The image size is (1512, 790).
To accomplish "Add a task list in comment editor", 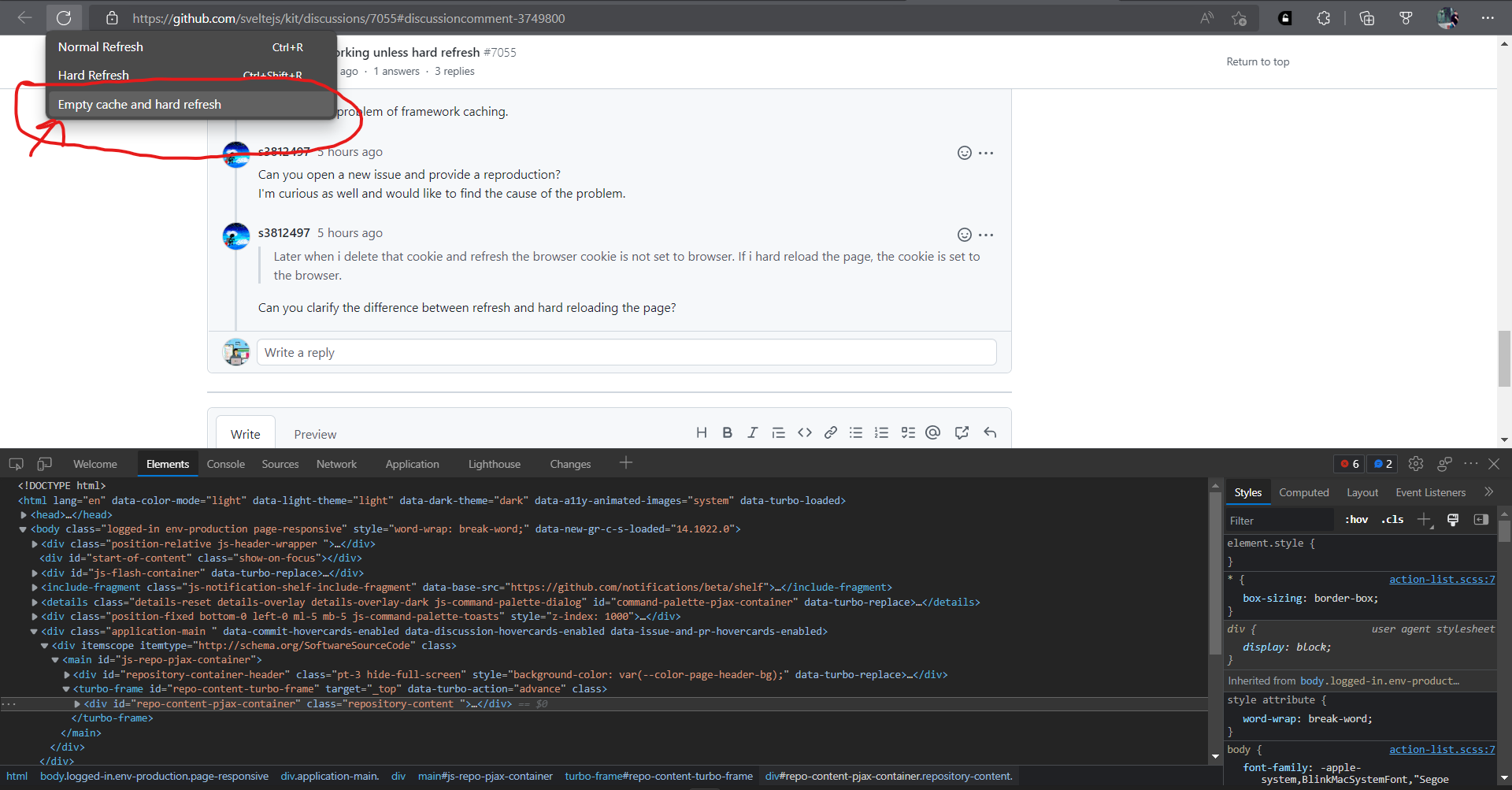I will pyautogui.click(x=908, y=432).
